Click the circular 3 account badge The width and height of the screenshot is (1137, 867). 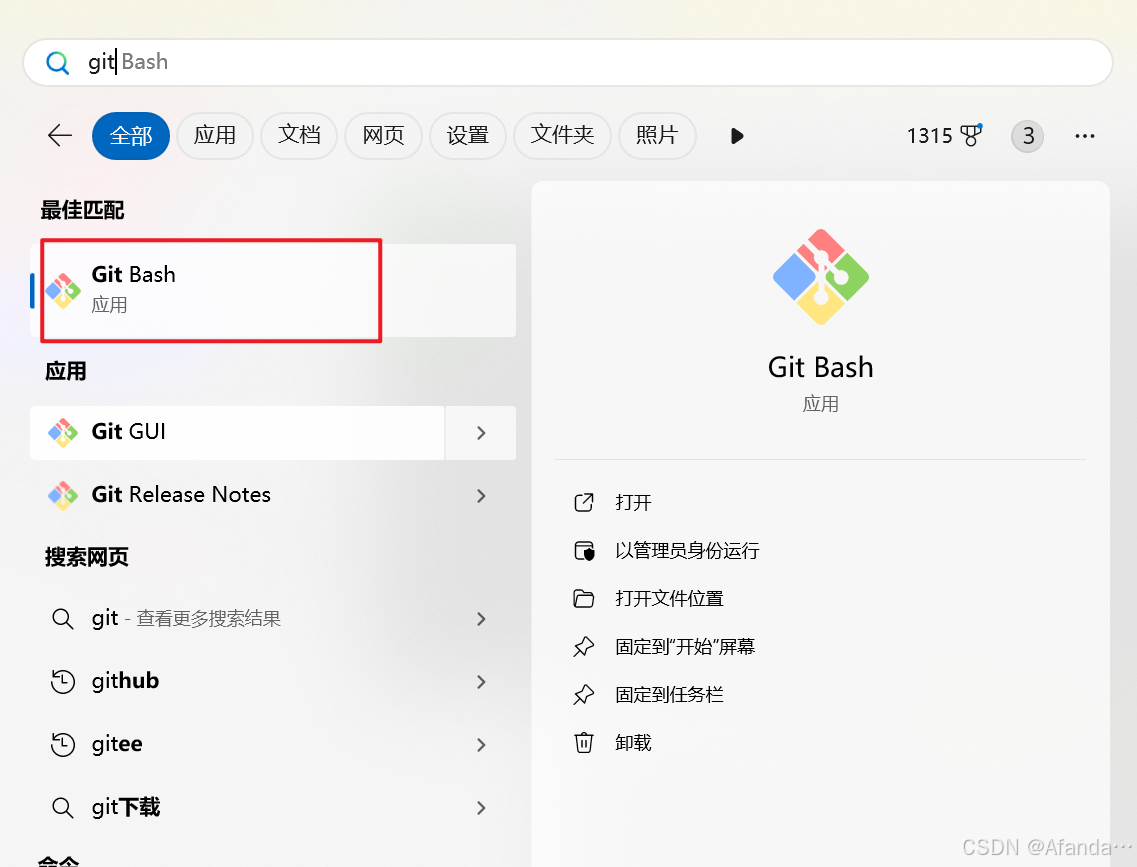pos(1028,136)
